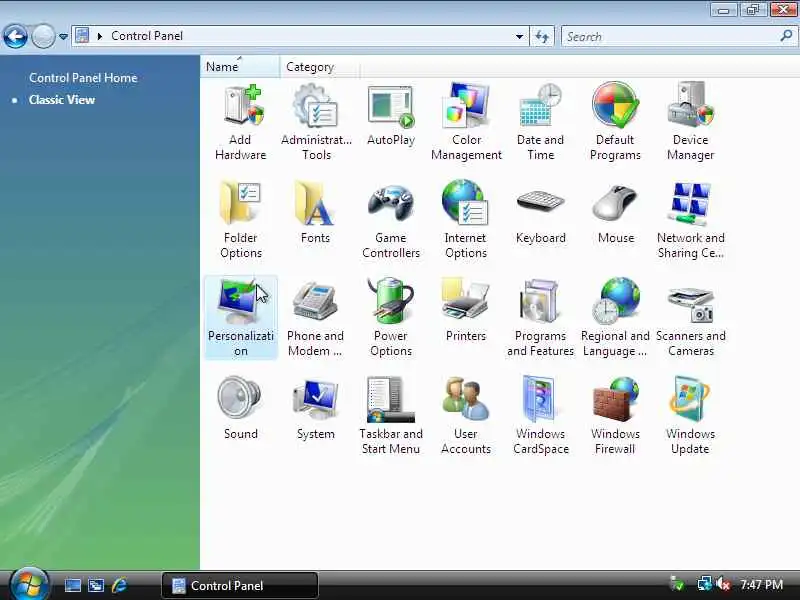800x600 pixels.
Task: Open Power Options
Action: coord(391,317)
